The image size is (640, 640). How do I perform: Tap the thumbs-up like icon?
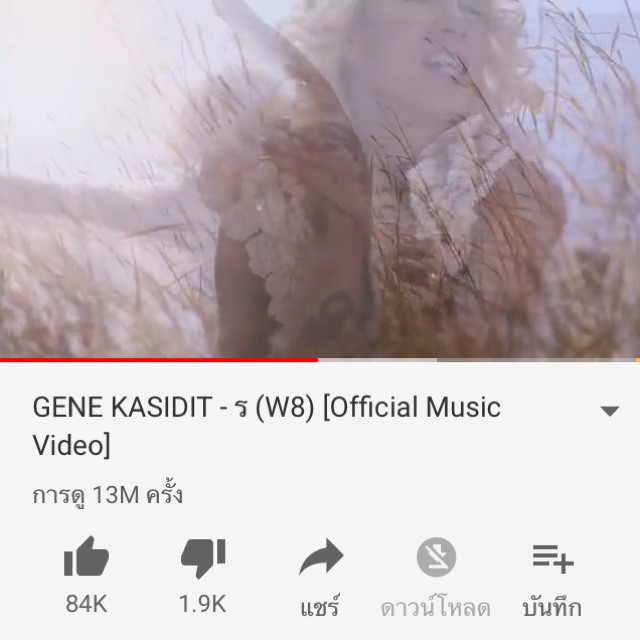point(87,556)
